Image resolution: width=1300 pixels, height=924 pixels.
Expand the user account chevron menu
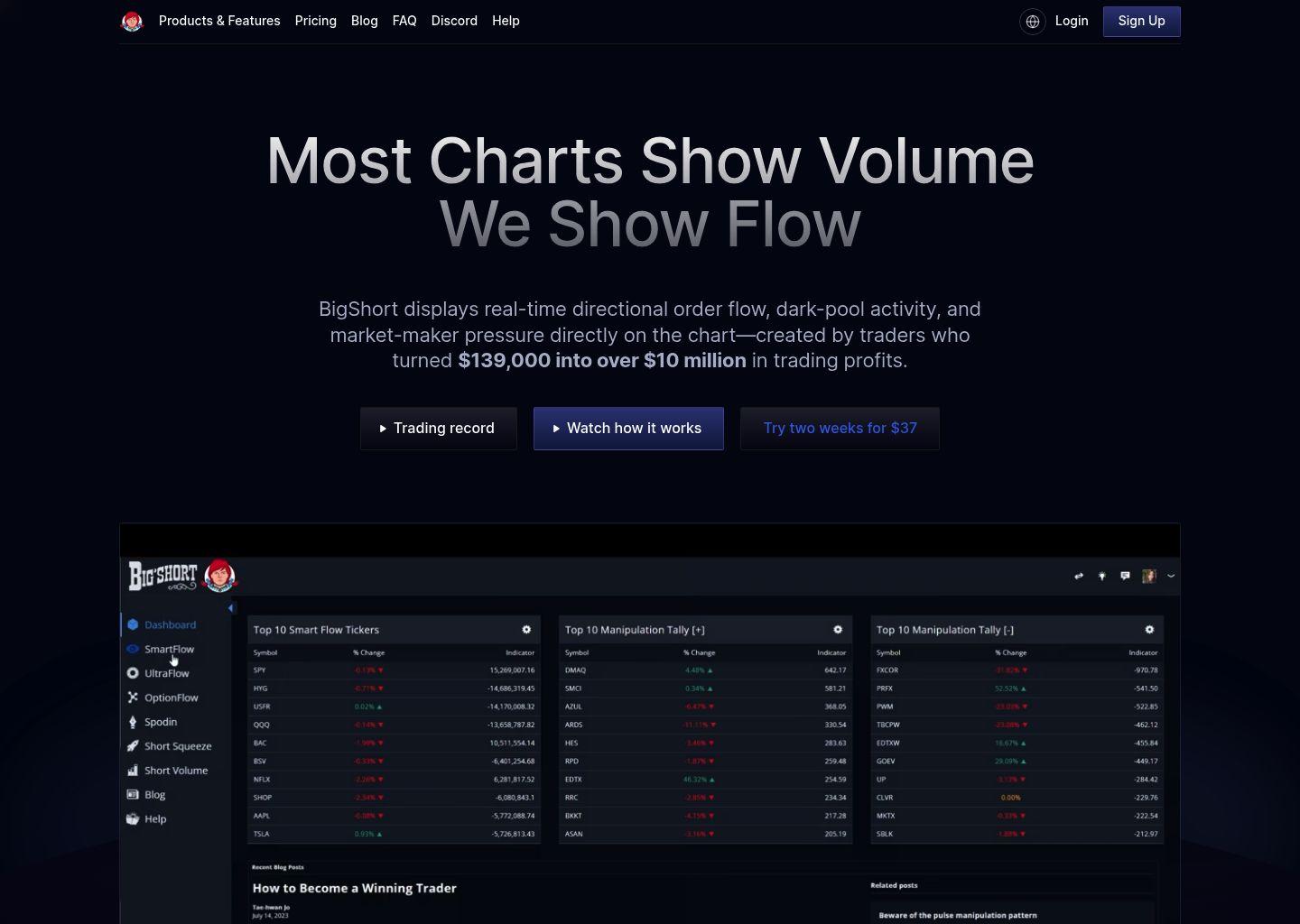(x=1171, y=575)
